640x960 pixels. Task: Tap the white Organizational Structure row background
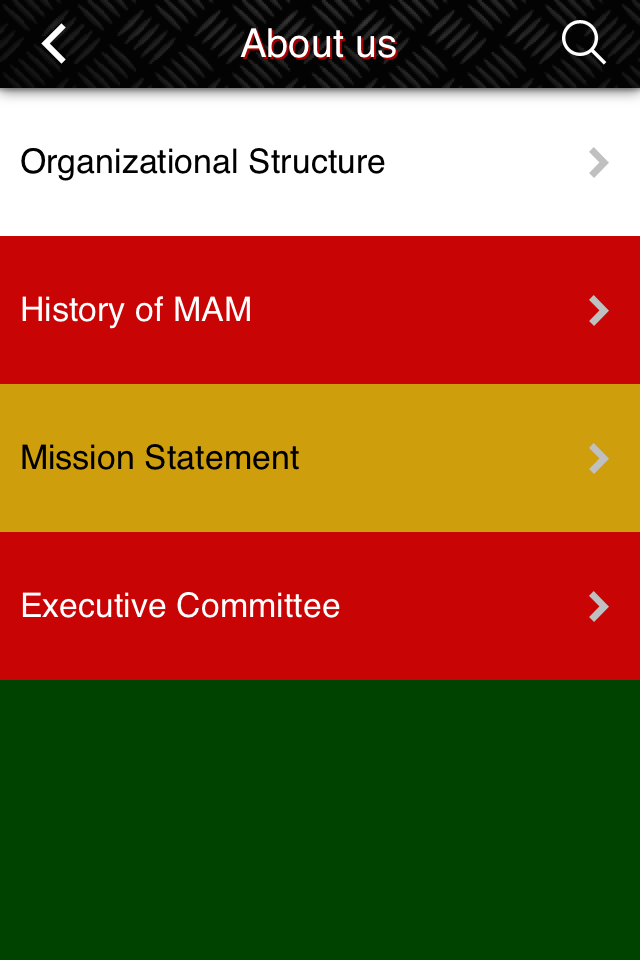tap(480, 200)
